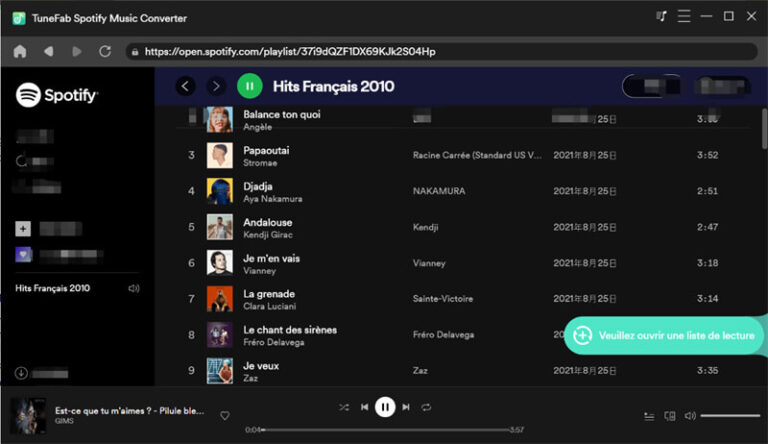
Task: Go forward with the browser forward arrow
Action: [x=76, y=51]
